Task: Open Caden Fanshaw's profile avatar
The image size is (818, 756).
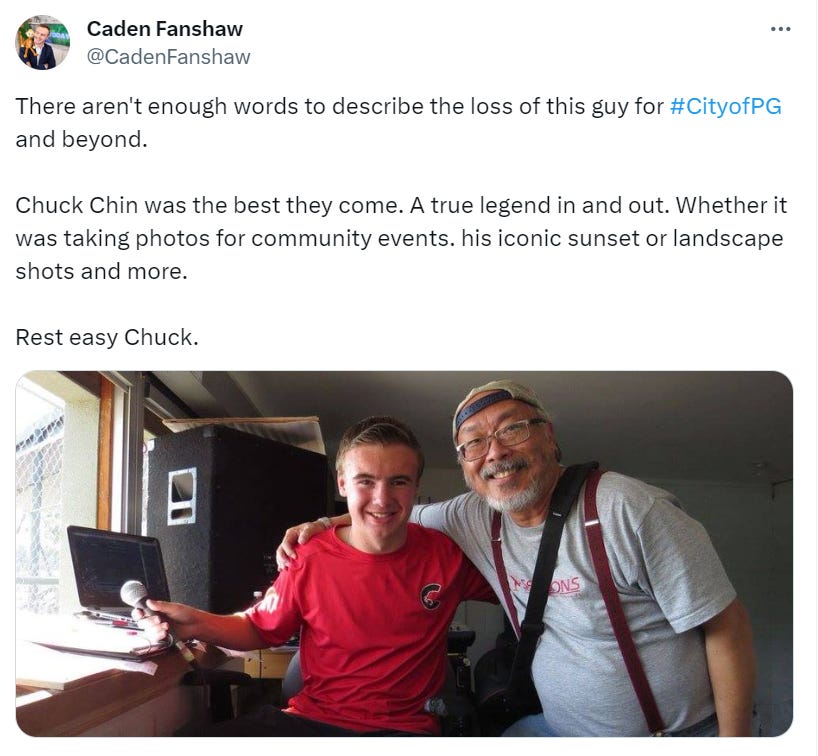Action: point(42,42)
